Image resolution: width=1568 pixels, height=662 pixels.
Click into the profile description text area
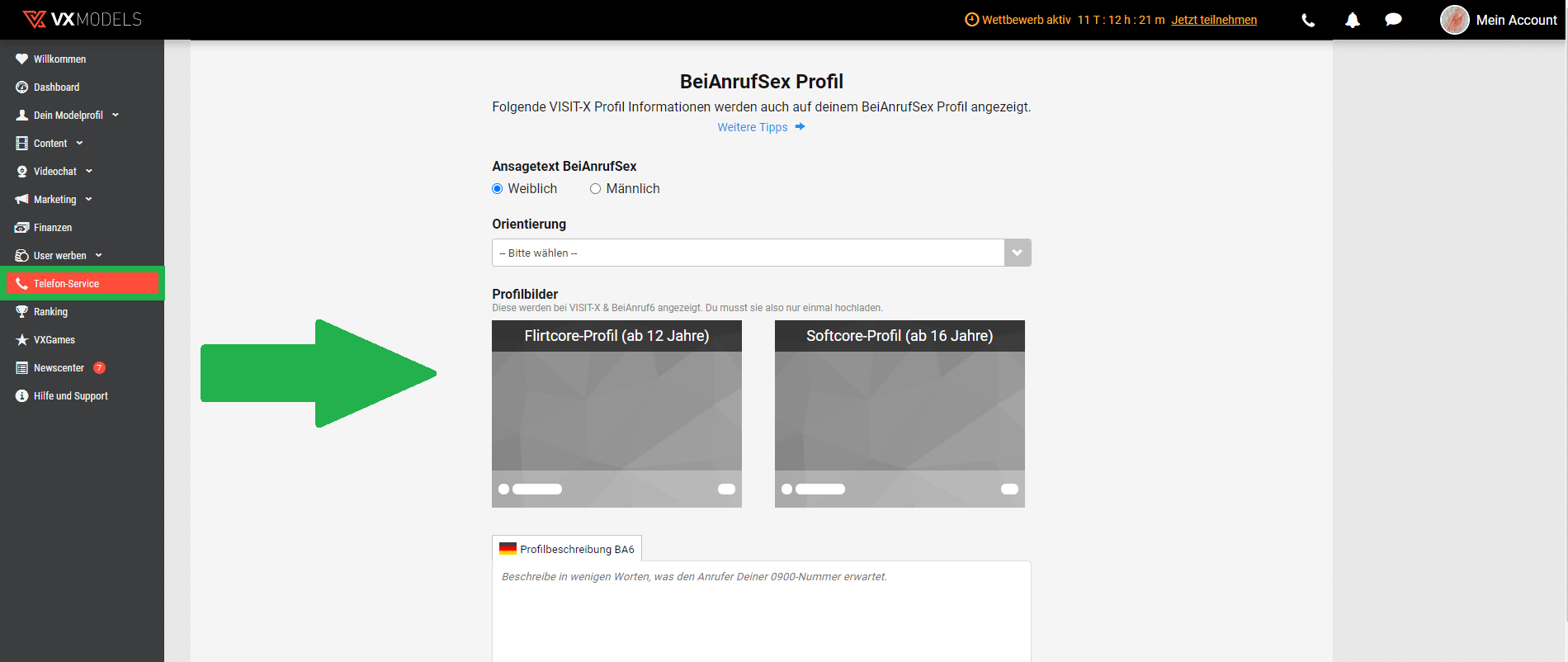(x=762, y=611)
